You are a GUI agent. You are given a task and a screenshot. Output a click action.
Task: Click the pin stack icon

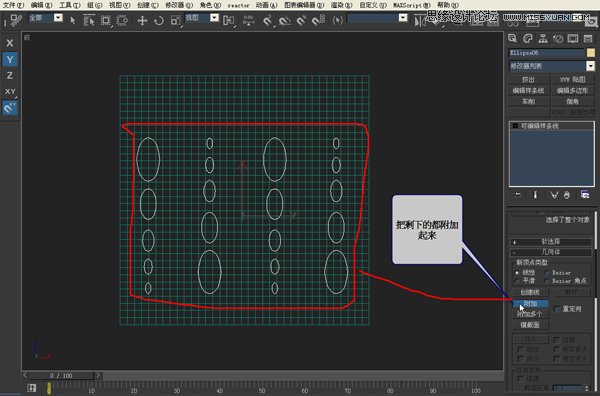click(x=518, y=195)
